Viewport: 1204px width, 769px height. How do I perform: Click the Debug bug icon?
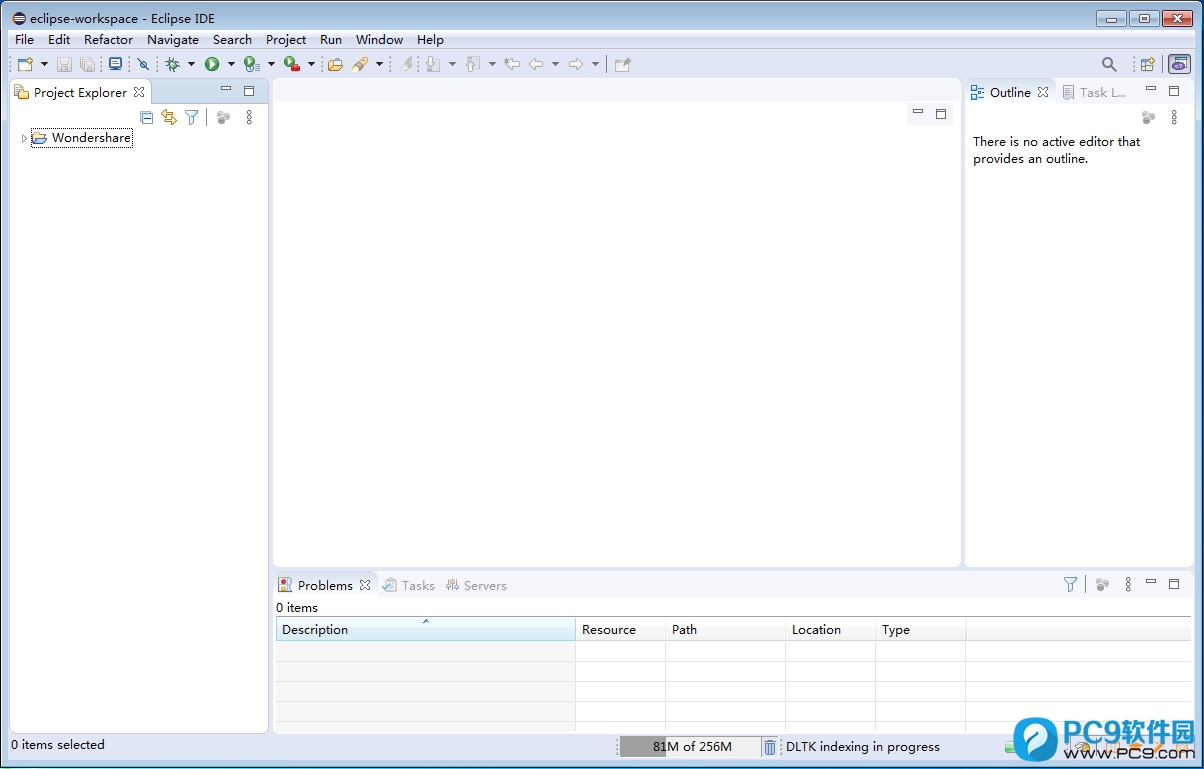tap(172, 64)
